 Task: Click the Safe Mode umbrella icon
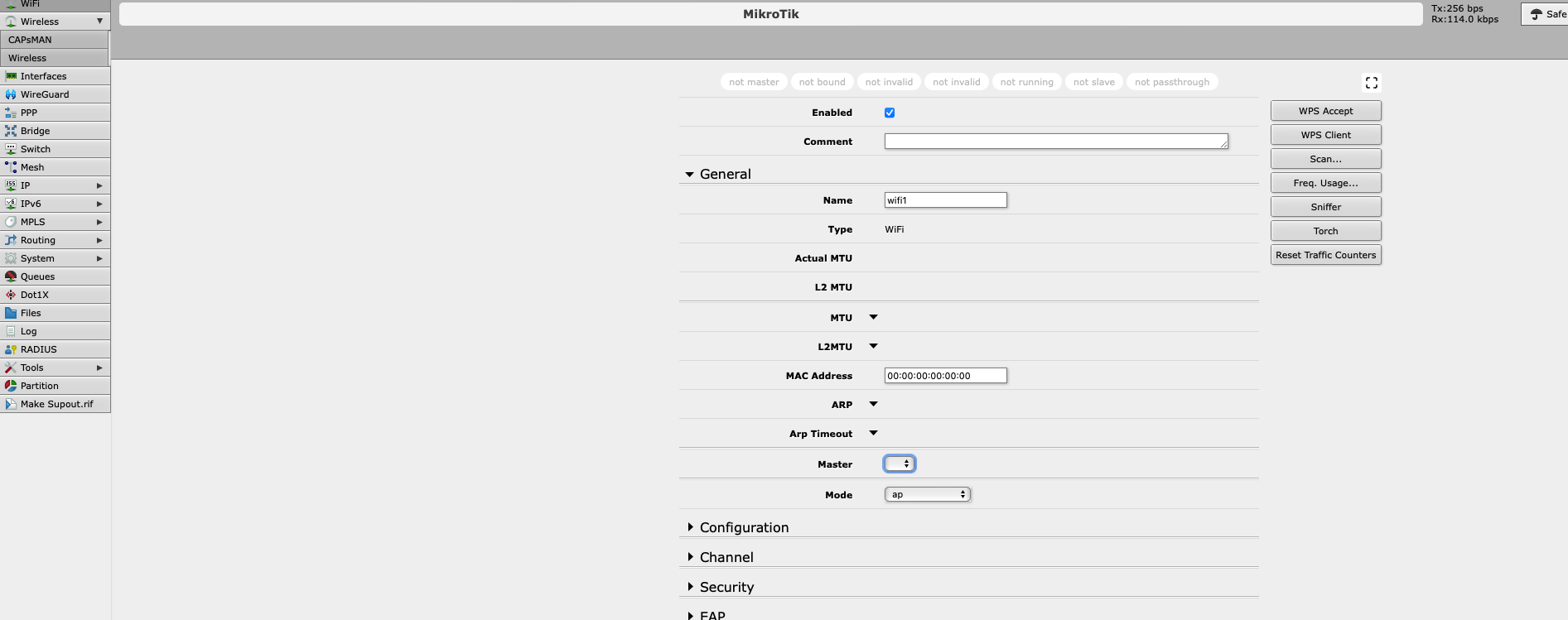pos(1537,14)
